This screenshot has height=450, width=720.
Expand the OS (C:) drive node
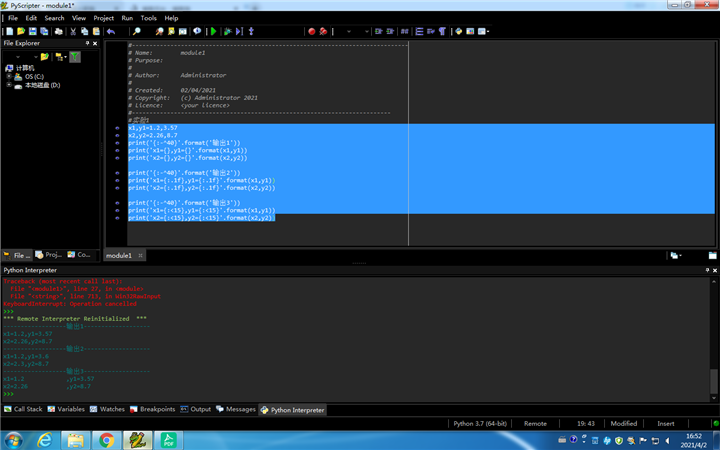point(9,77)
